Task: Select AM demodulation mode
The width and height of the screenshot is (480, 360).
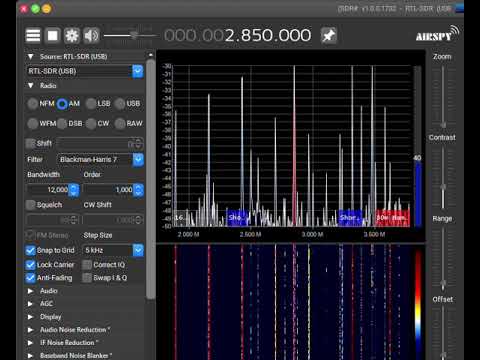Action: (62, 104)
